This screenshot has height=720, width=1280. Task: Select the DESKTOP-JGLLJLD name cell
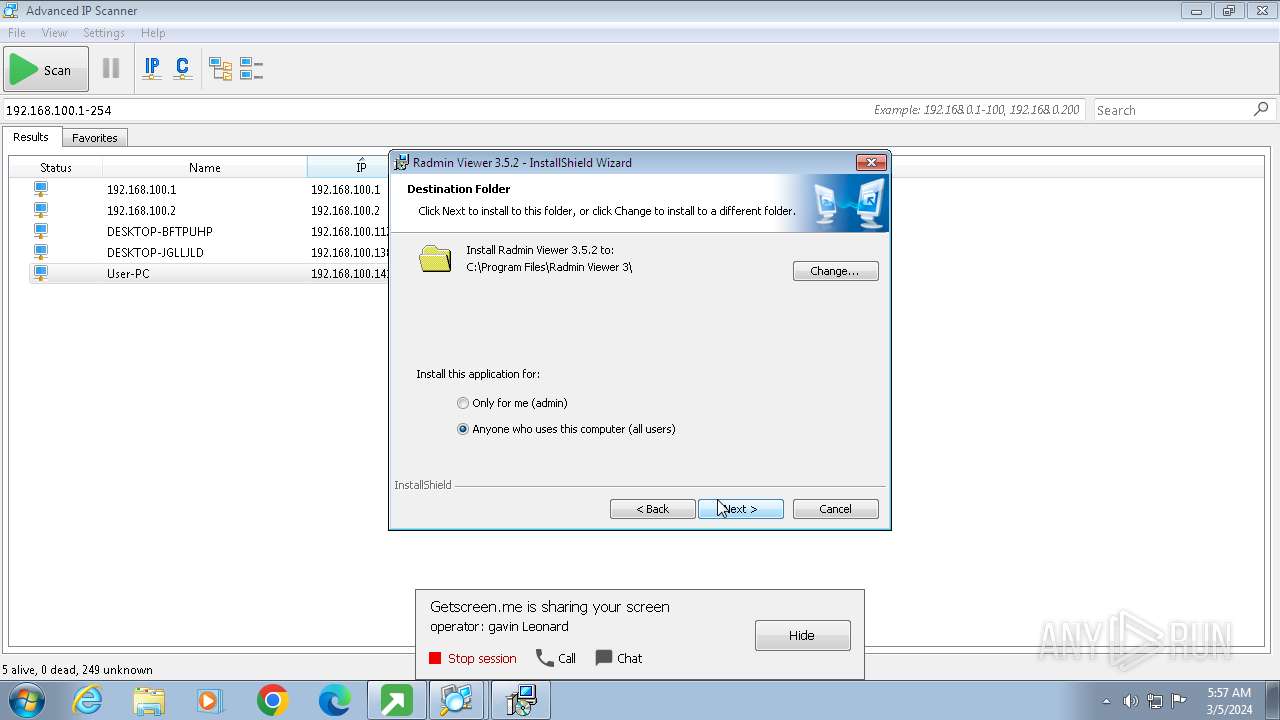coord(155,252)
